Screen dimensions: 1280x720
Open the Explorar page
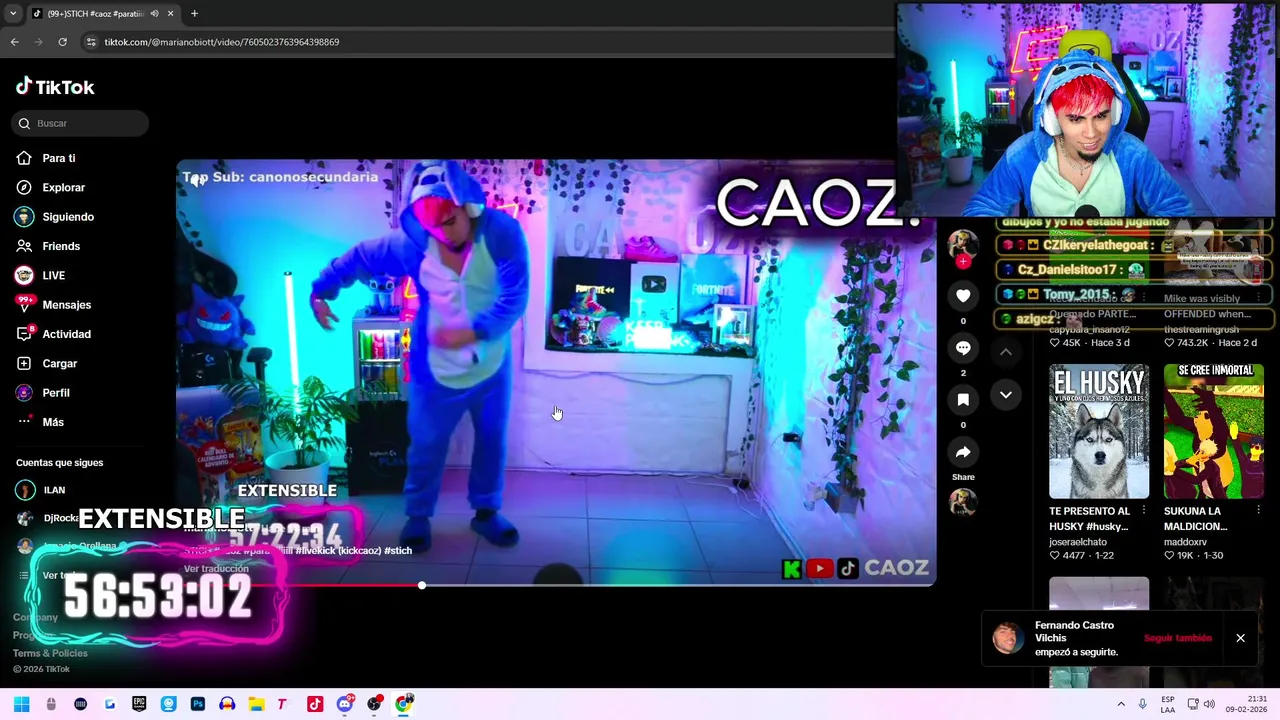(63, 187)
